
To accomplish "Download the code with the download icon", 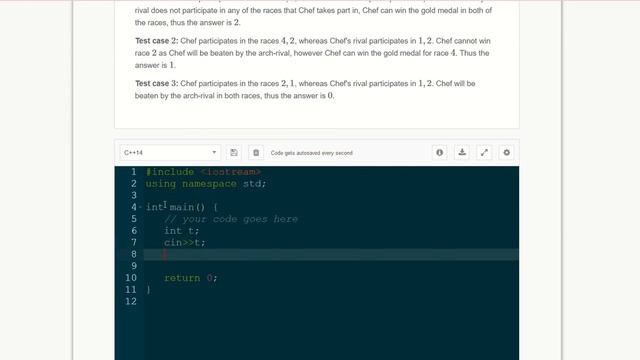I will [x=462, y=153].
